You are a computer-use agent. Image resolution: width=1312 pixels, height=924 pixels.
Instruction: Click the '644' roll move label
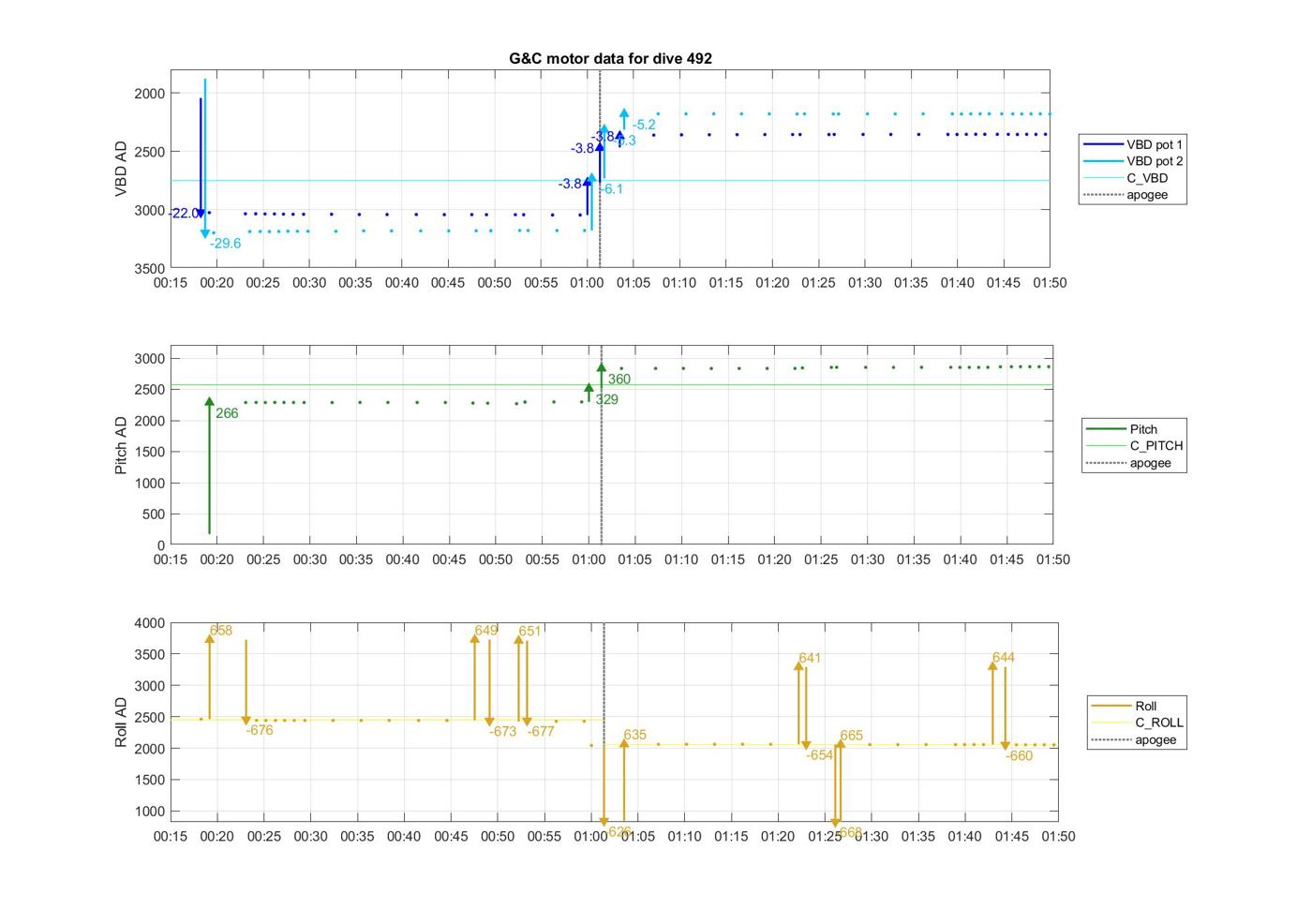[x=1003, y=658]
